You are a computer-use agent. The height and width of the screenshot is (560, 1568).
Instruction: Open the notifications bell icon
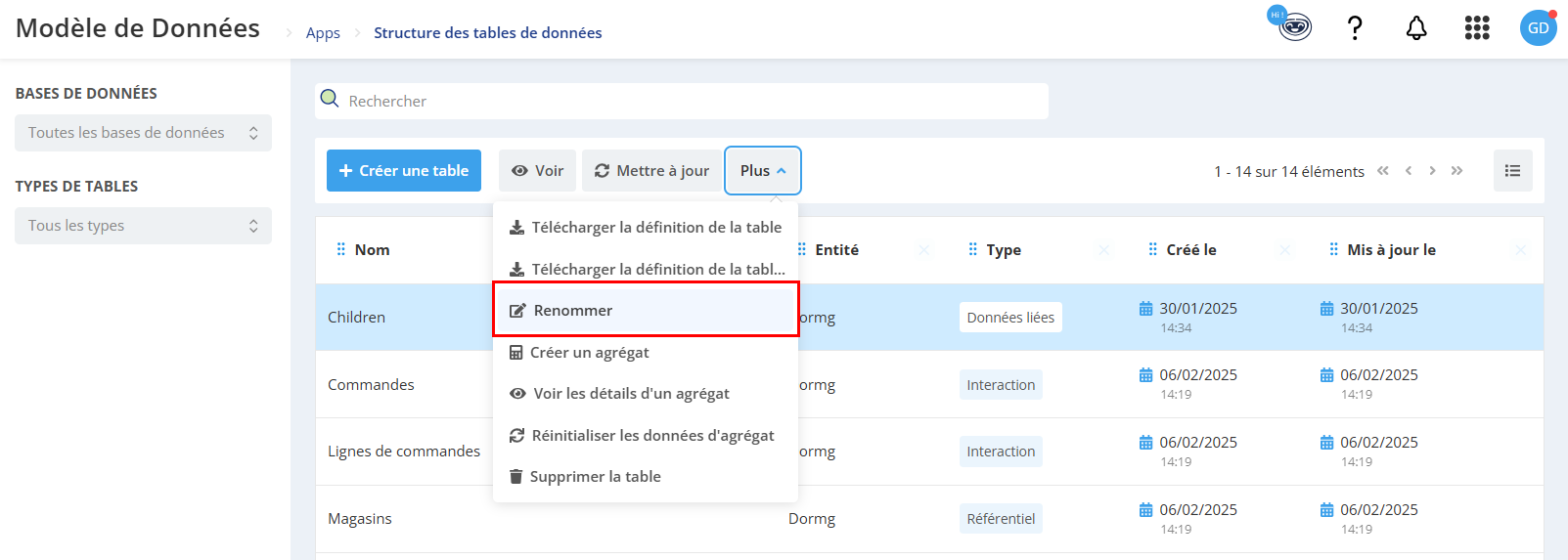click(1415, 28)
